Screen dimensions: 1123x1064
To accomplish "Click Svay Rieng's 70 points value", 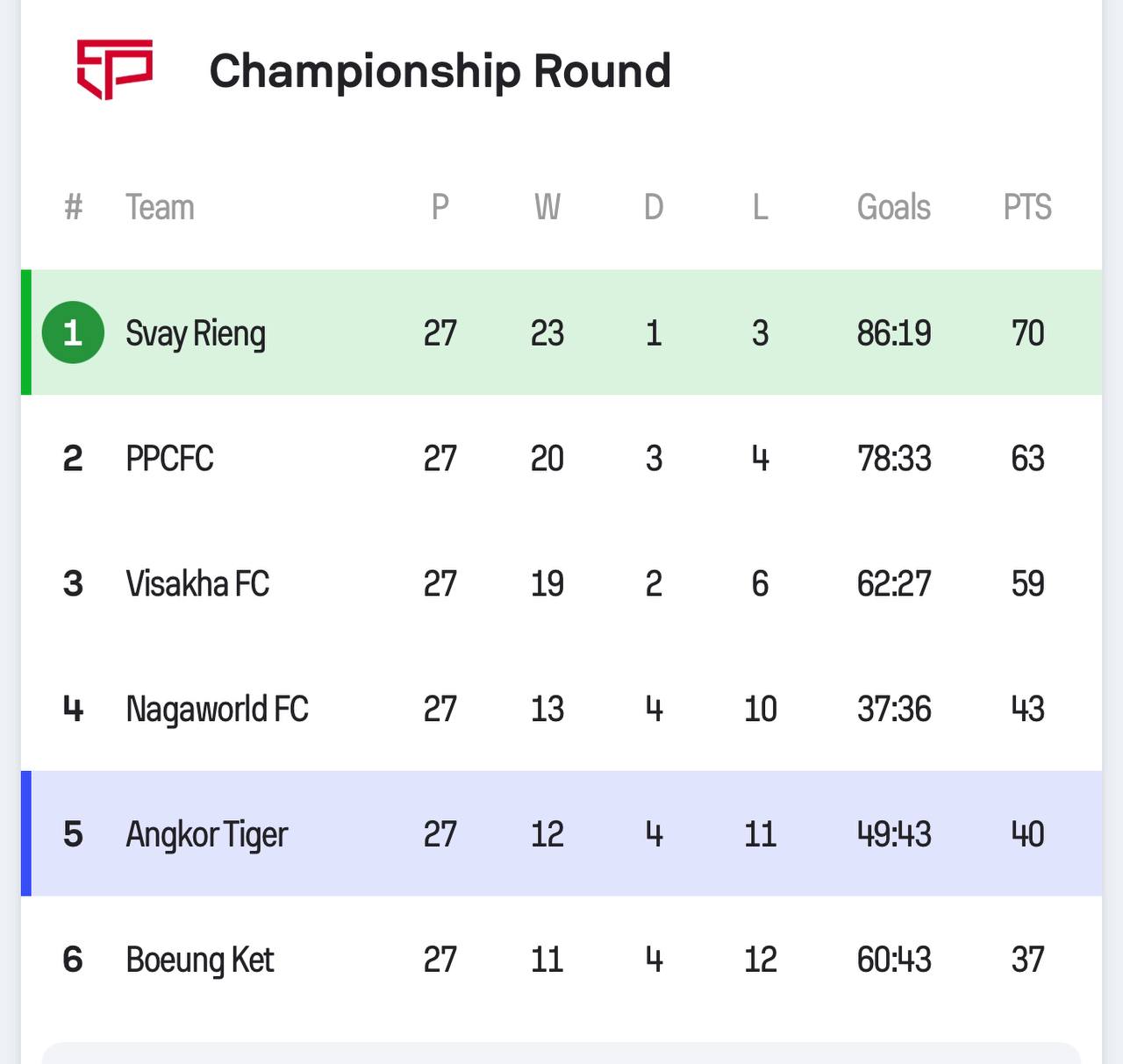I will pos(1027,333).
